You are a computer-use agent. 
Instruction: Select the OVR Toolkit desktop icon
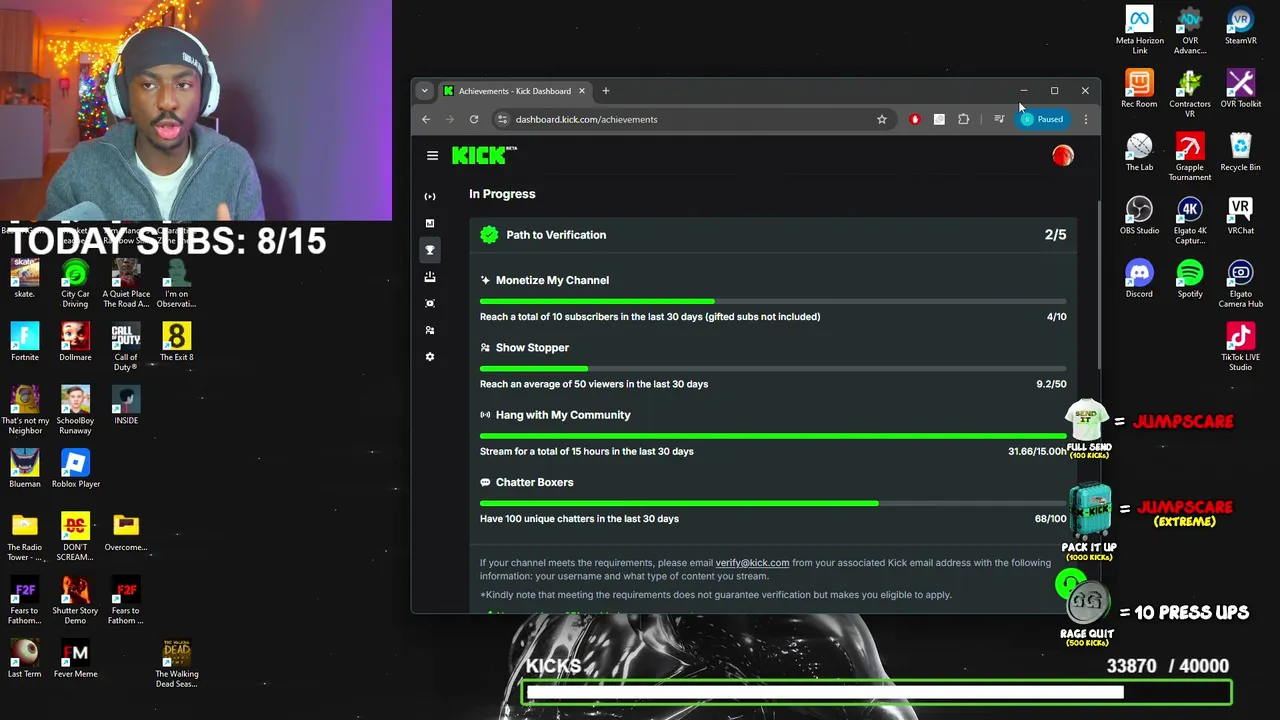[x=1240, y=88]
